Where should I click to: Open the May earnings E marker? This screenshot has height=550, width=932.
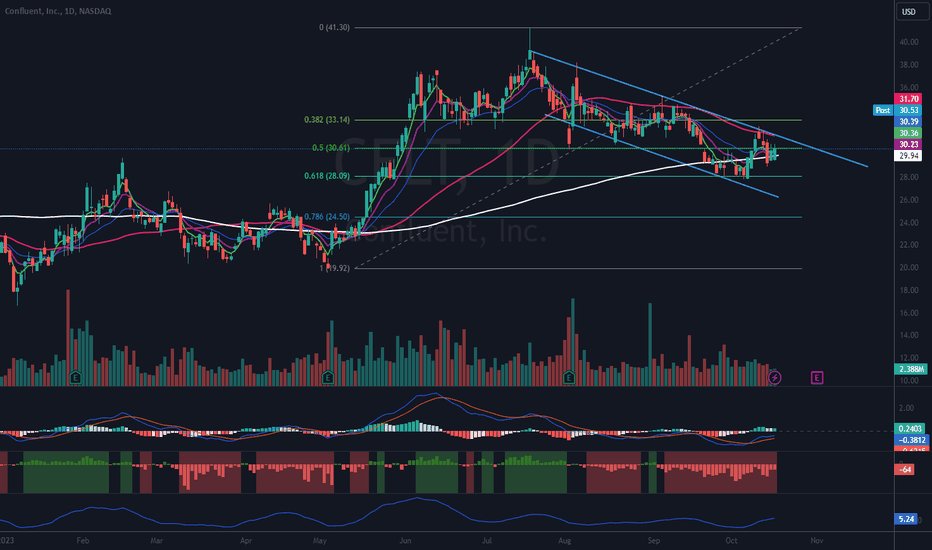(x=328, y=378)
